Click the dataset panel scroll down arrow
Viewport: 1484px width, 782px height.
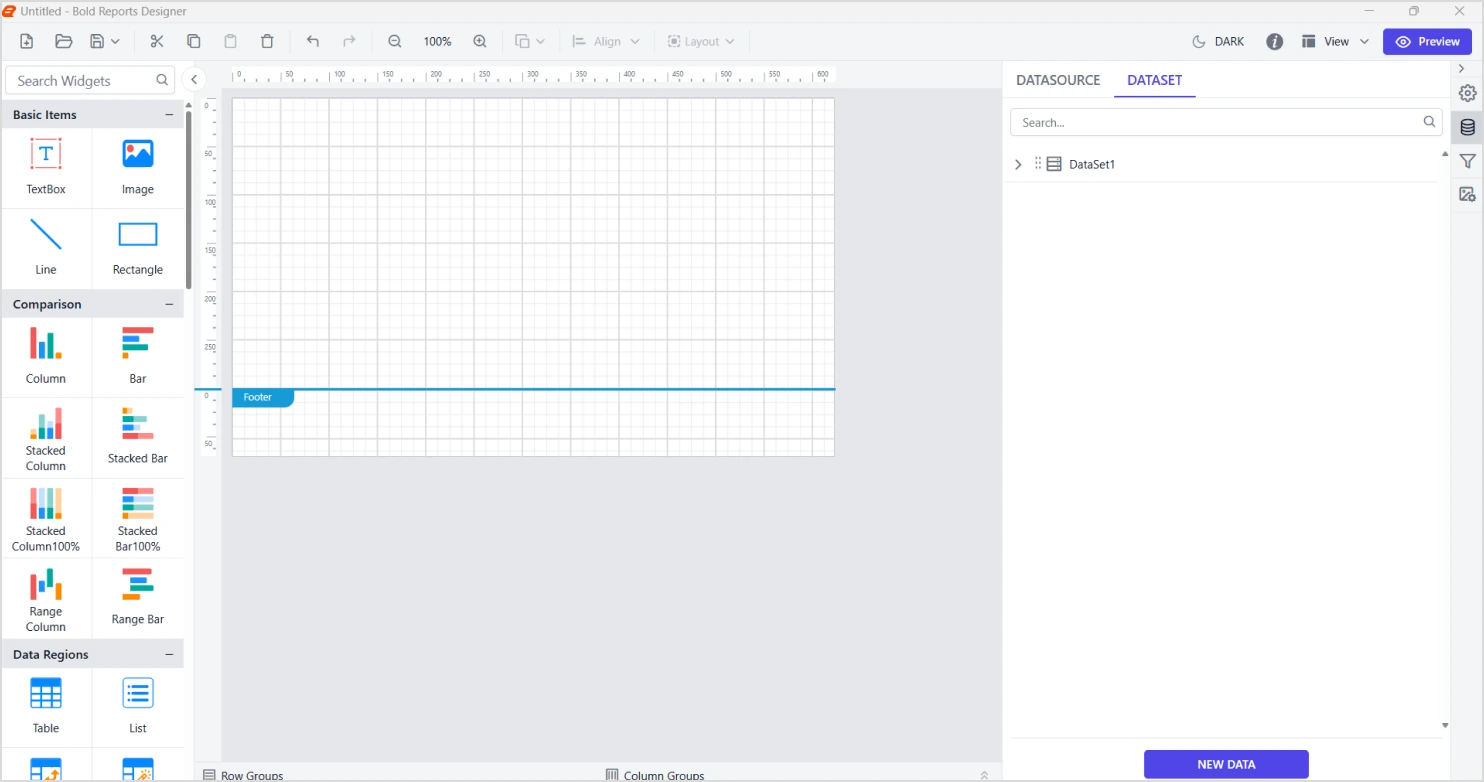(1445, 725)
